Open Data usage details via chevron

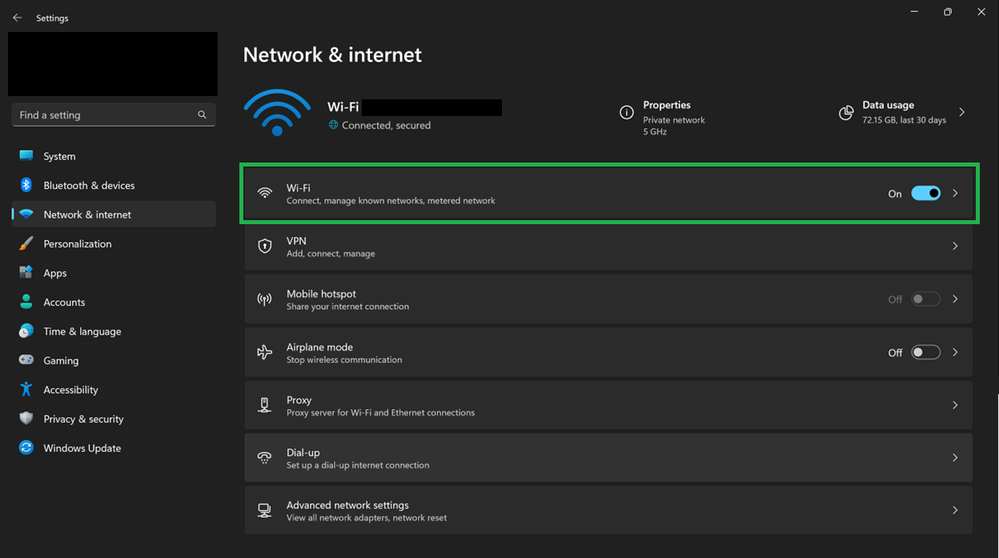962,113
